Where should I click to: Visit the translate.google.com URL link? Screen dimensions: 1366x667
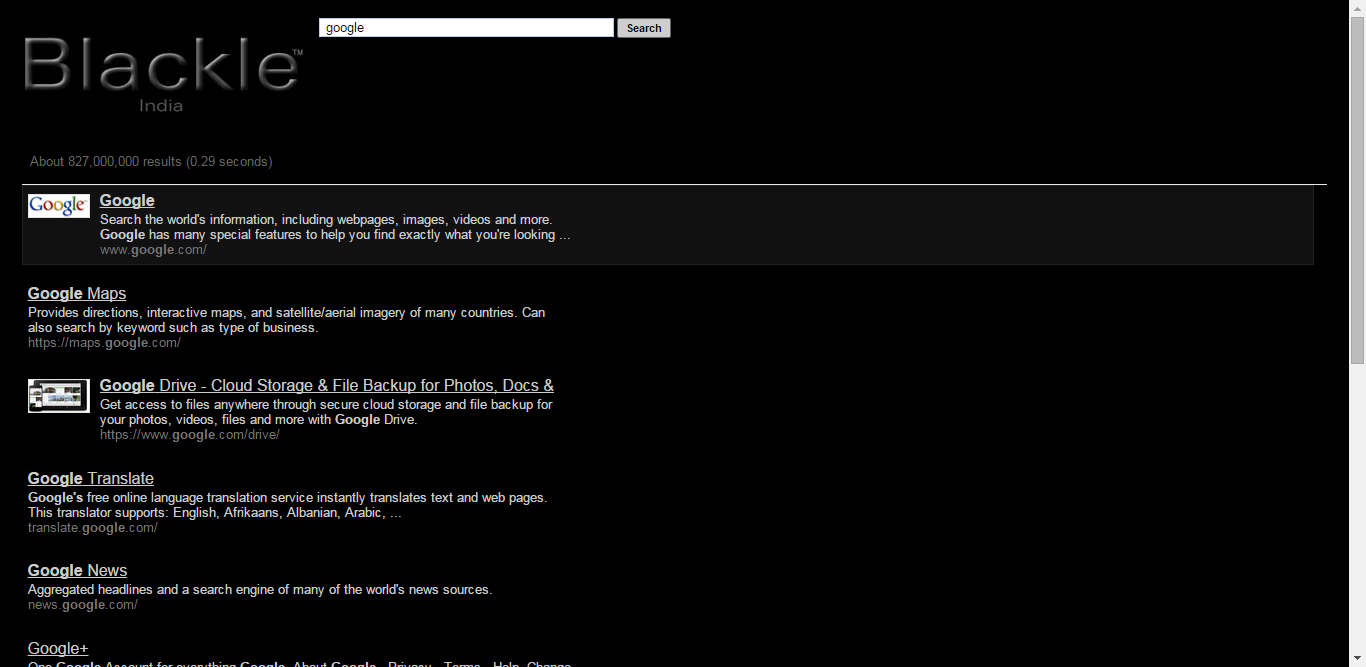coord(93,527)
